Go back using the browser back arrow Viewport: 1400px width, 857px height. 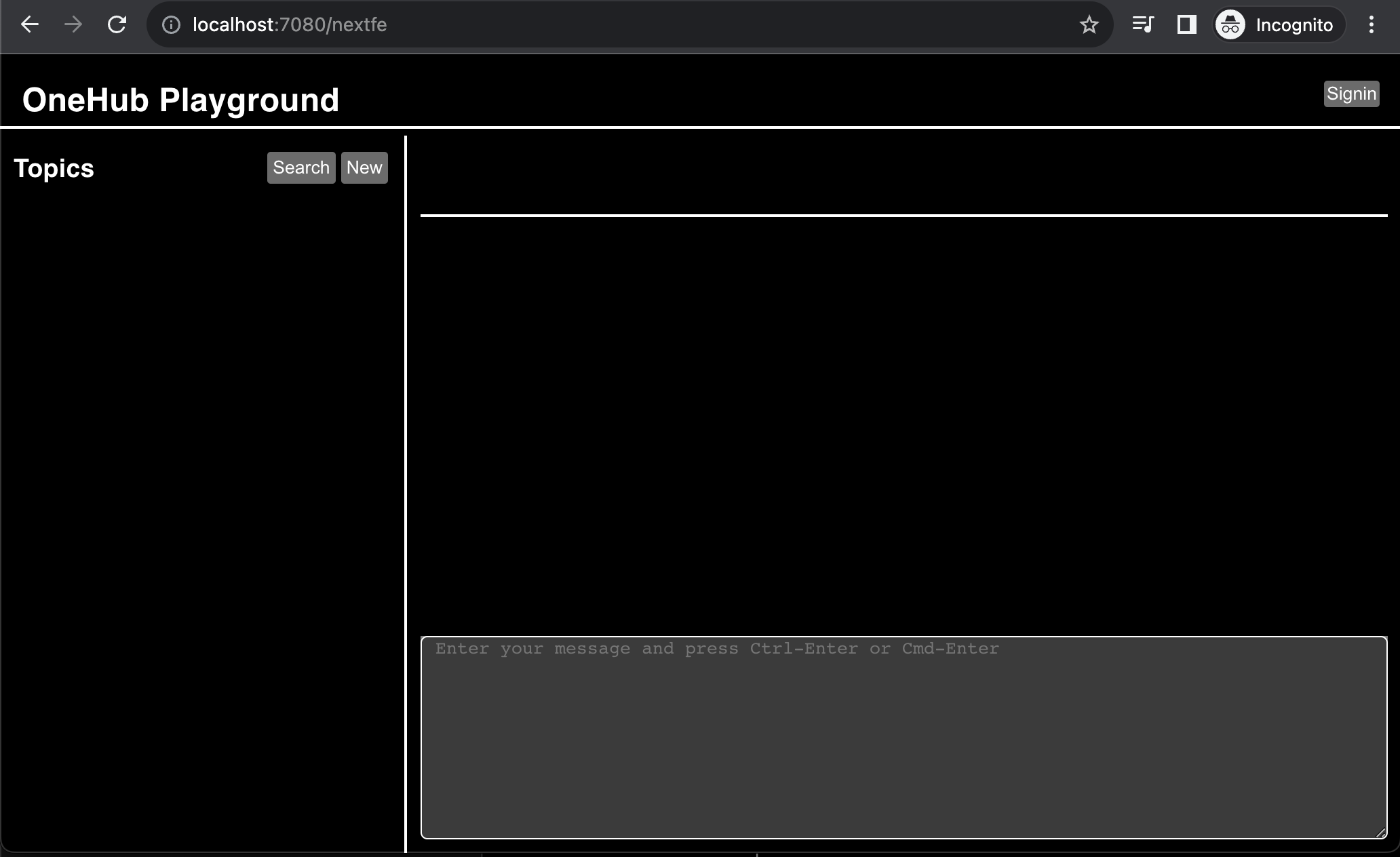(x=30, y=25)
